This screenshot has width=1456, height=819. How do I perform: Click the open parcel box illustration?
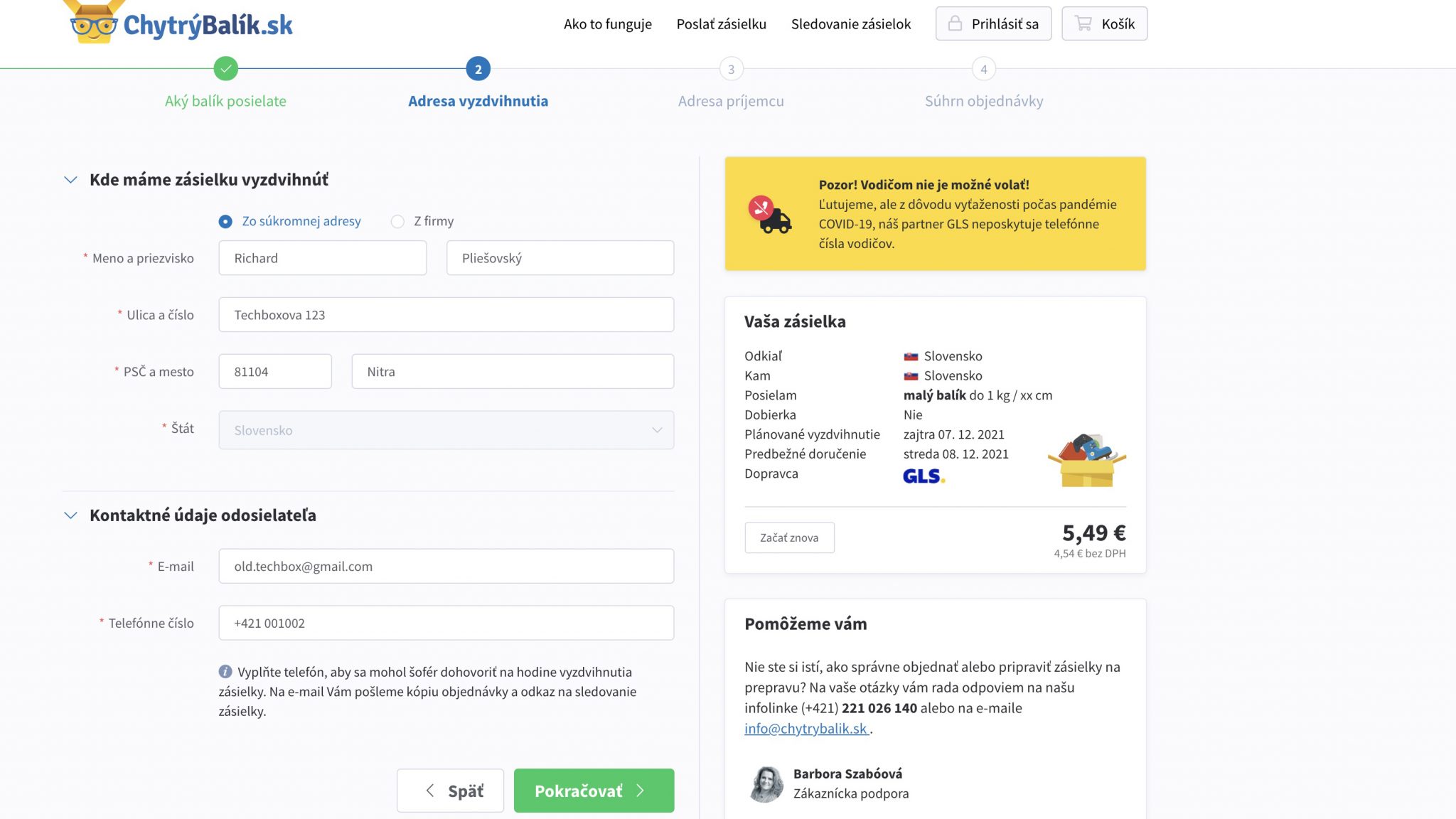[x=1087, y=461]
